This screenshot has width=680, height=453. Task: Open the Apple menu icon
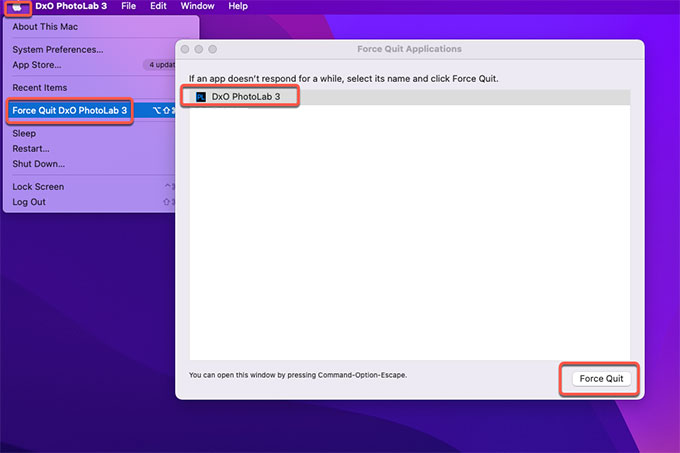click(16, 6)
